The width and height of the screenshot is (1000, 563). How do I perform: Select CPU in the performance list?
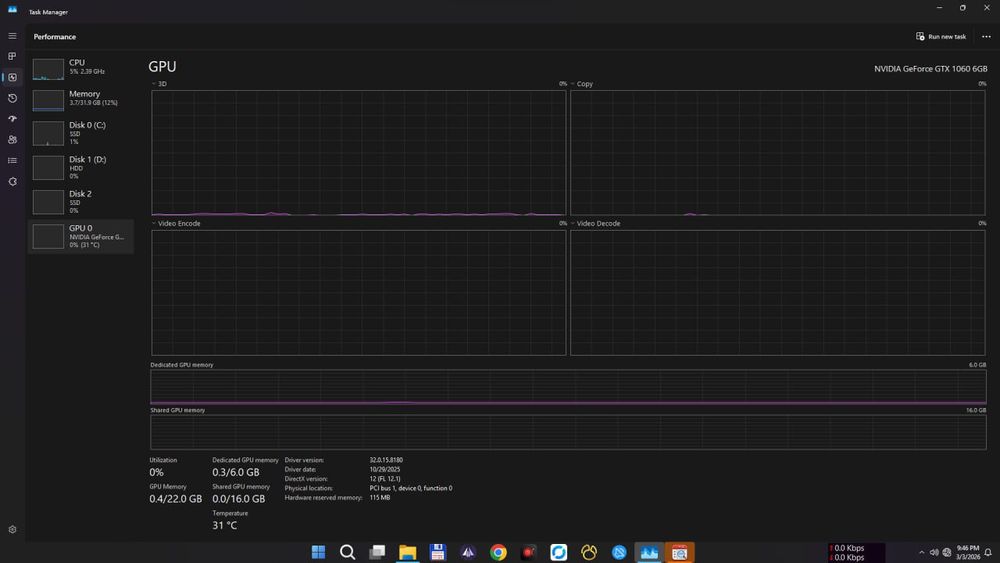(80, 68)
